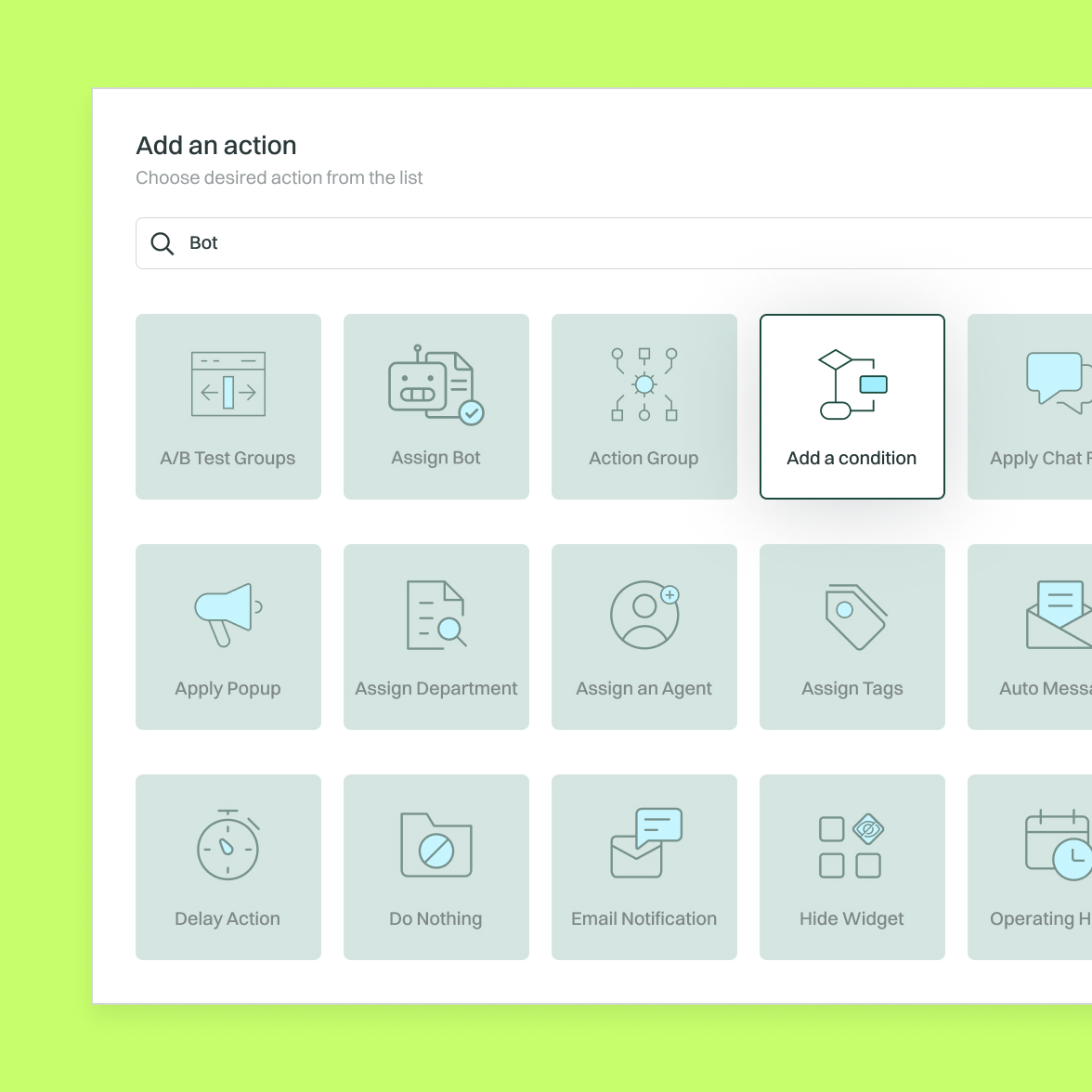Choose the Operating Hours calendar icon
The image size is (1092, 1092).
(1059, 845)
